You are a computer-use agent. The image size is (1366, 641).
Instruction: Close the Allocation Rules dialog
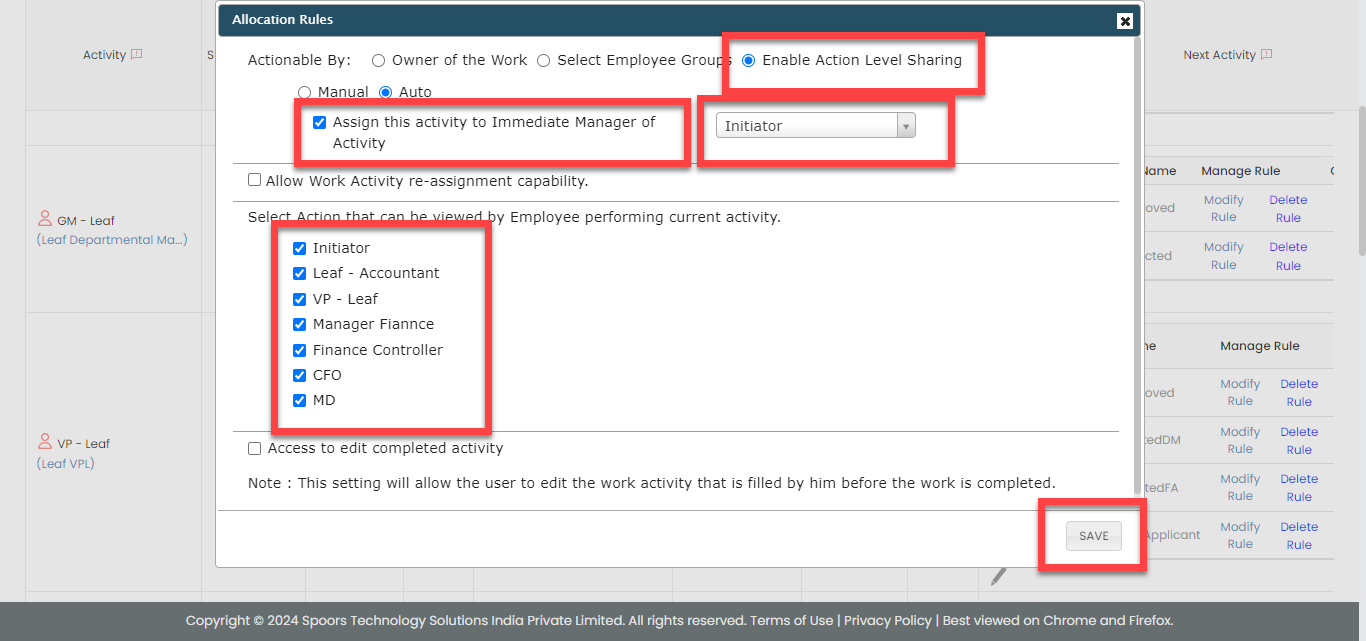coord(1125,21)
